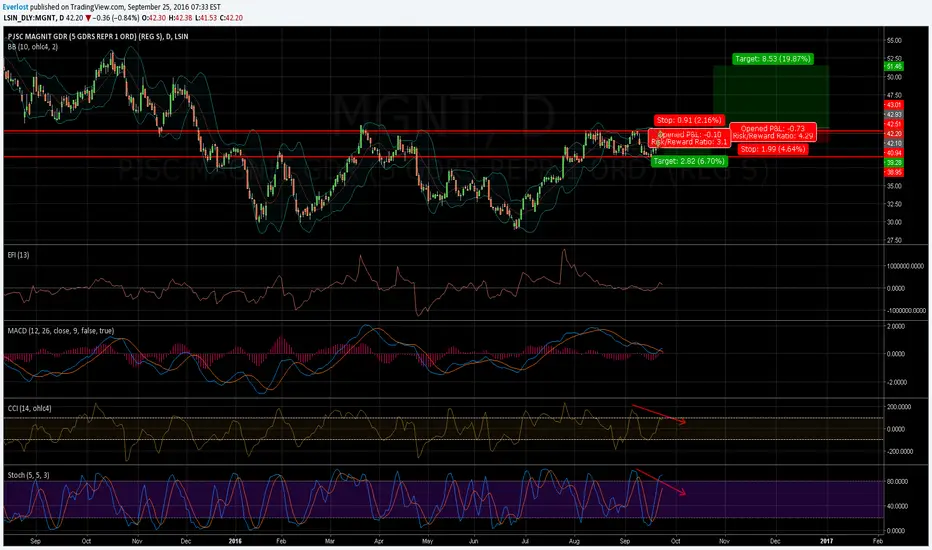The height and width of the screenshot is (550, 932).
Task: Click the O:42.30 open value
Action: pos(155,18)
